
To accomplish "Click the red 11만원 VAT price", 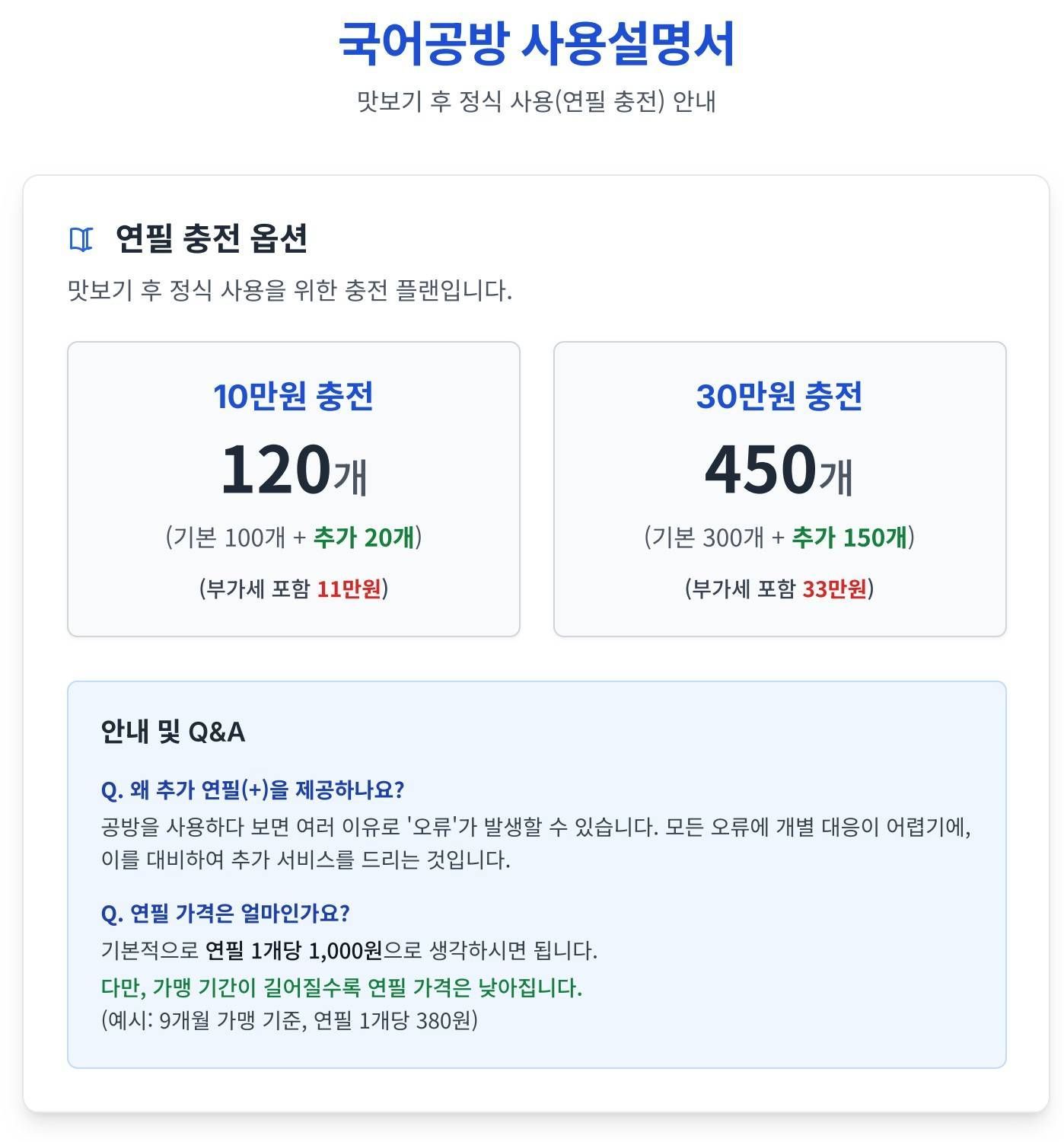I will 349,589.
